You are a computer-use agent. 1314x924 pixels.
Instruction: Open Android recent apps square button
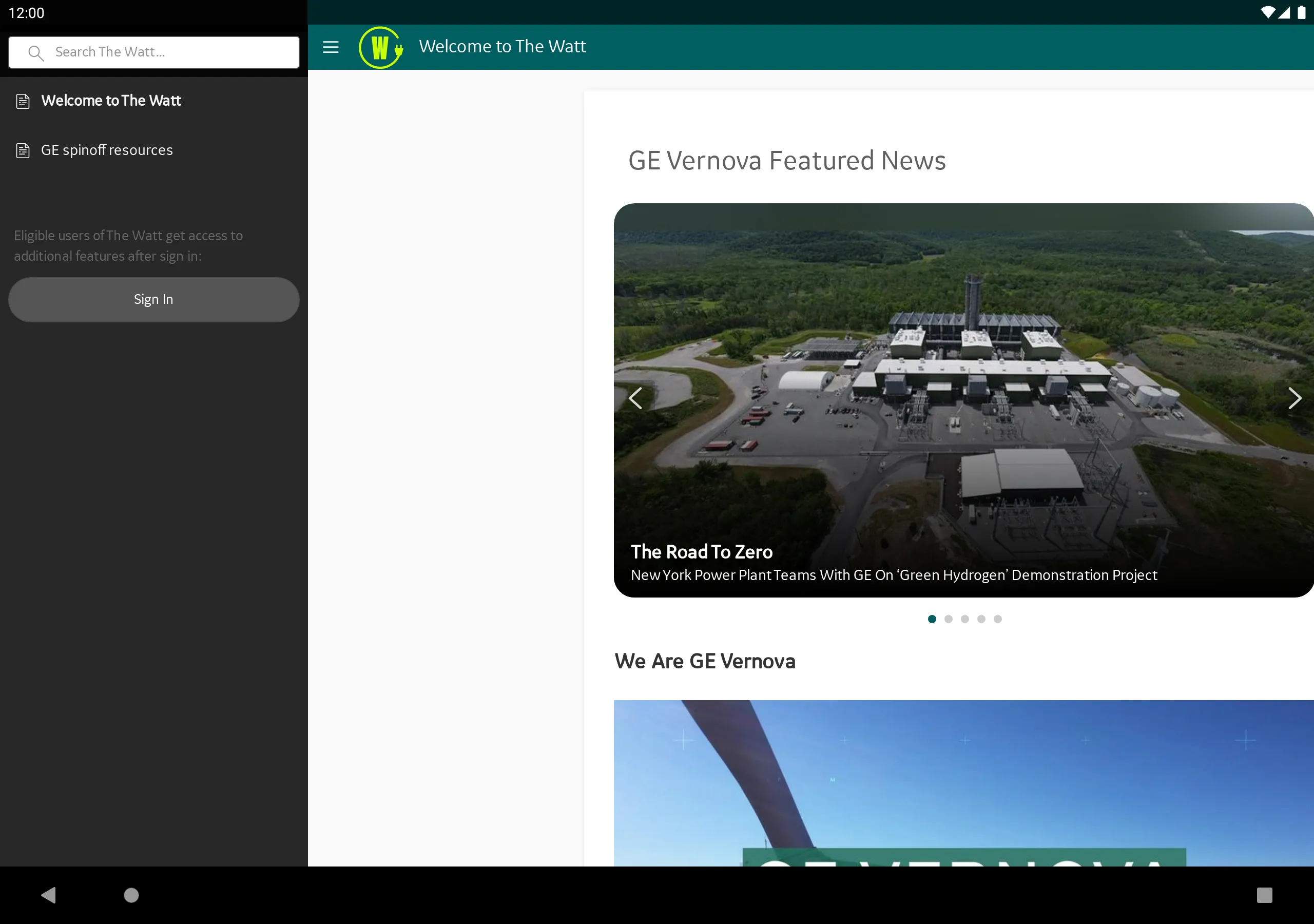(1264, 895)
